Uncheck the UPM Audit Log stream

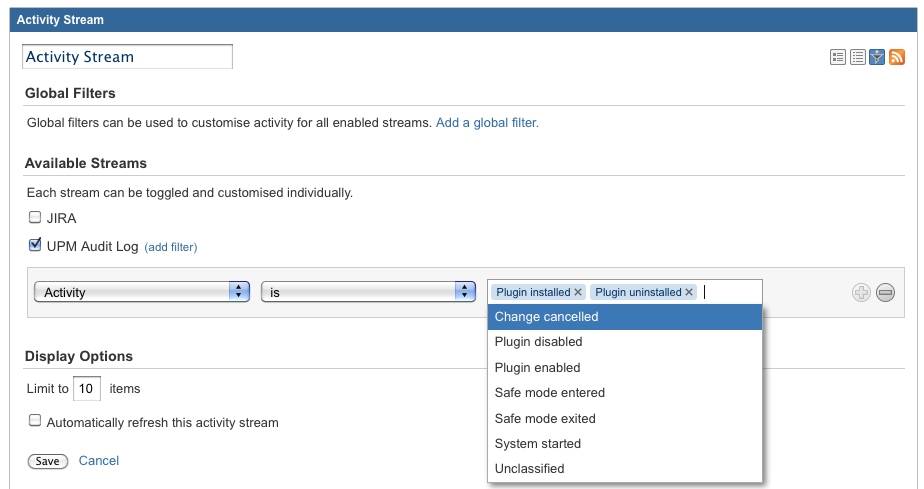pos(35,244)
